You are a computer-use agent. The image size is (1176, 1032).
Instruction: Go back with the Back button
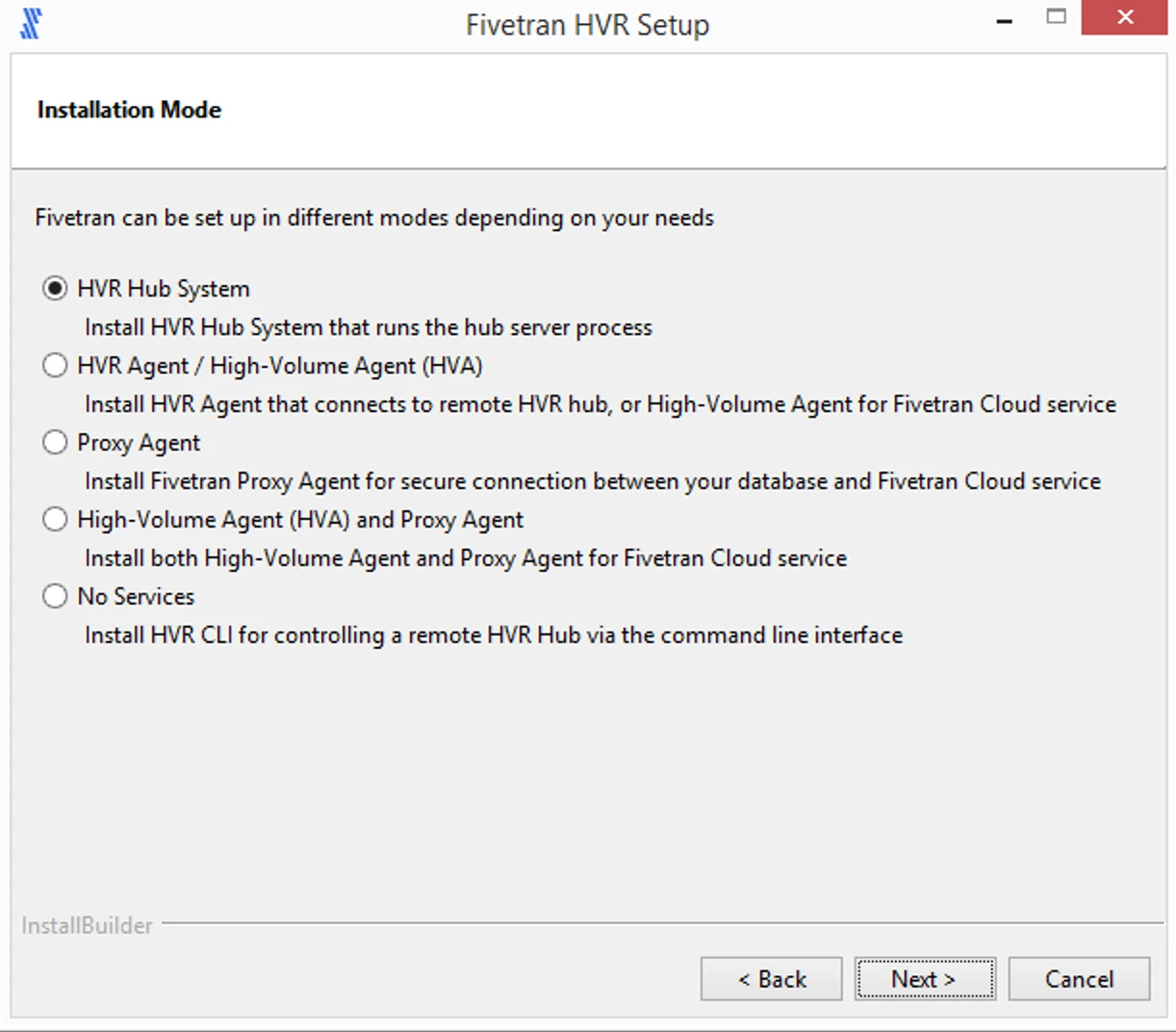pyautogui.click(x=771, y=979)
